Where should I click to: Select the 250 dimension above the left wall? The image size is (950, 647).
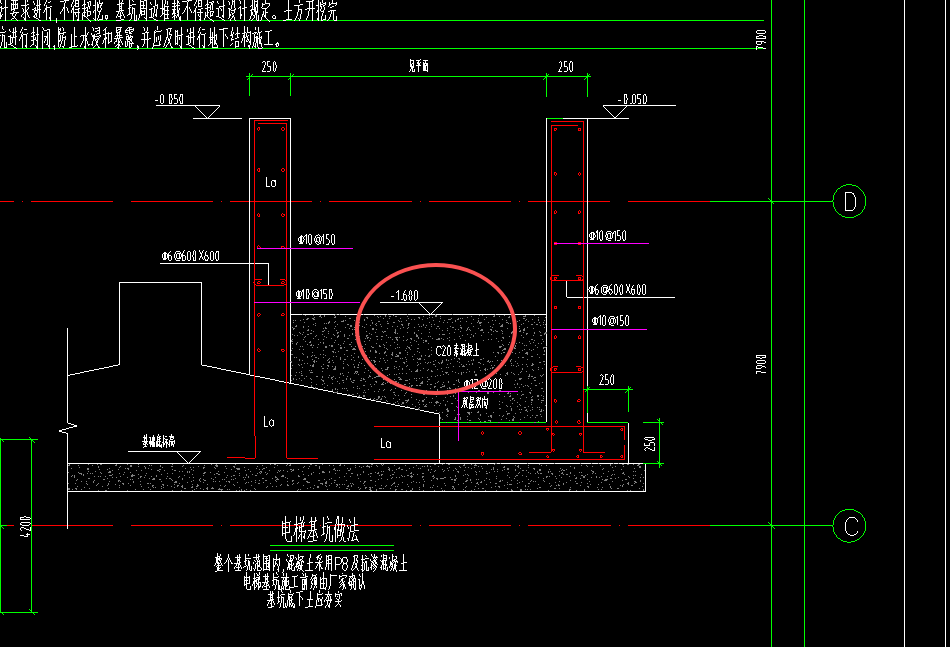[x=269, y=67]
